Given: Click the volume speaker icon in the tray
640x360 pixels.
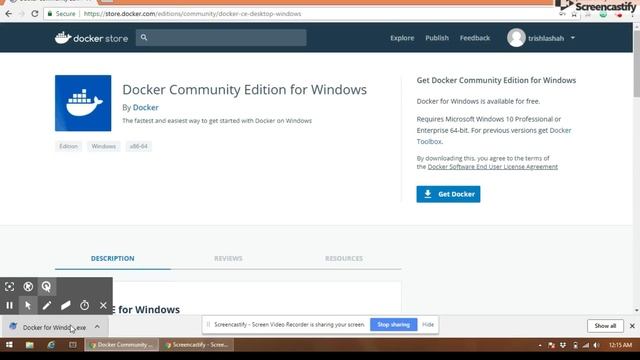Looking at the screenshot, I should (597, 345).
